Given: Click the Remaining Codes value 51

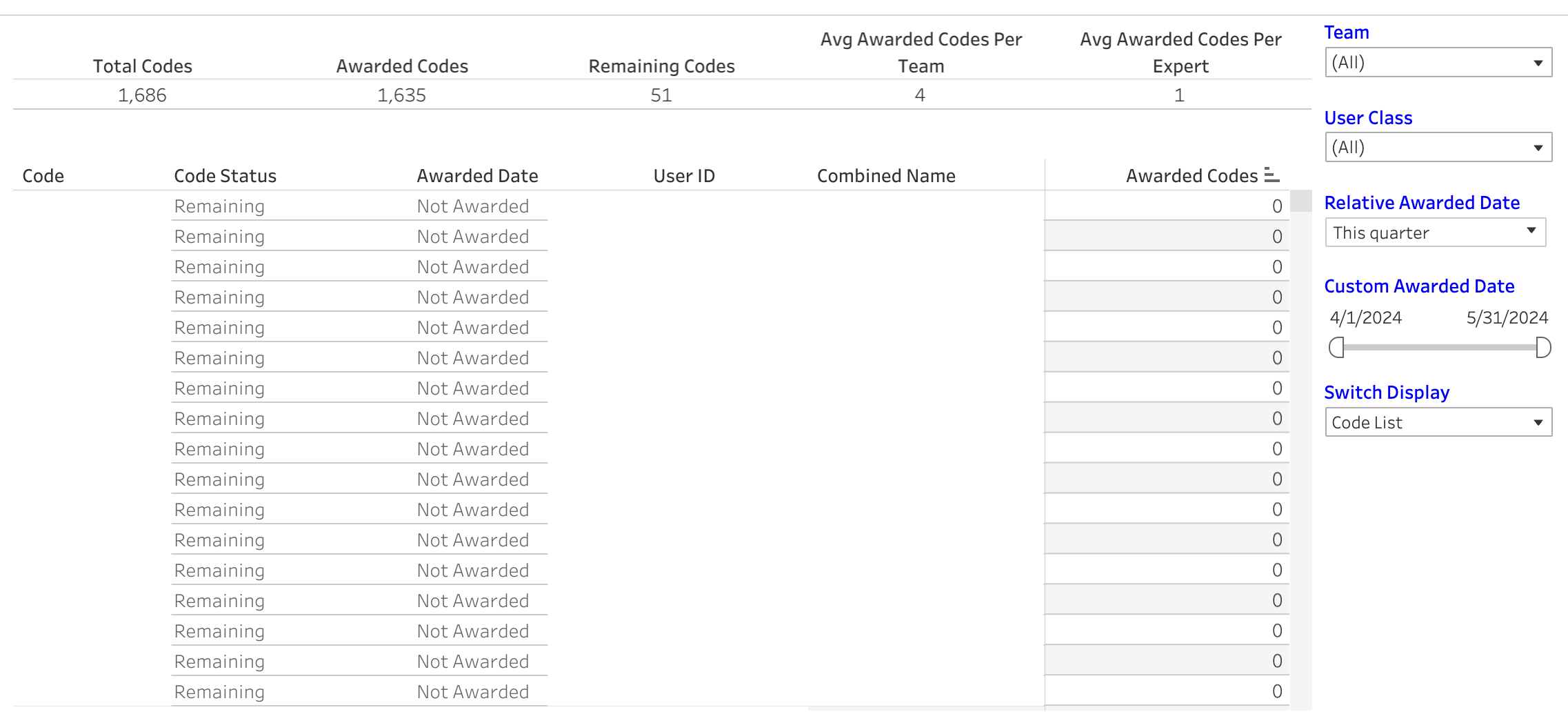Looking at the screenshot, I should (x=661, y=95).
